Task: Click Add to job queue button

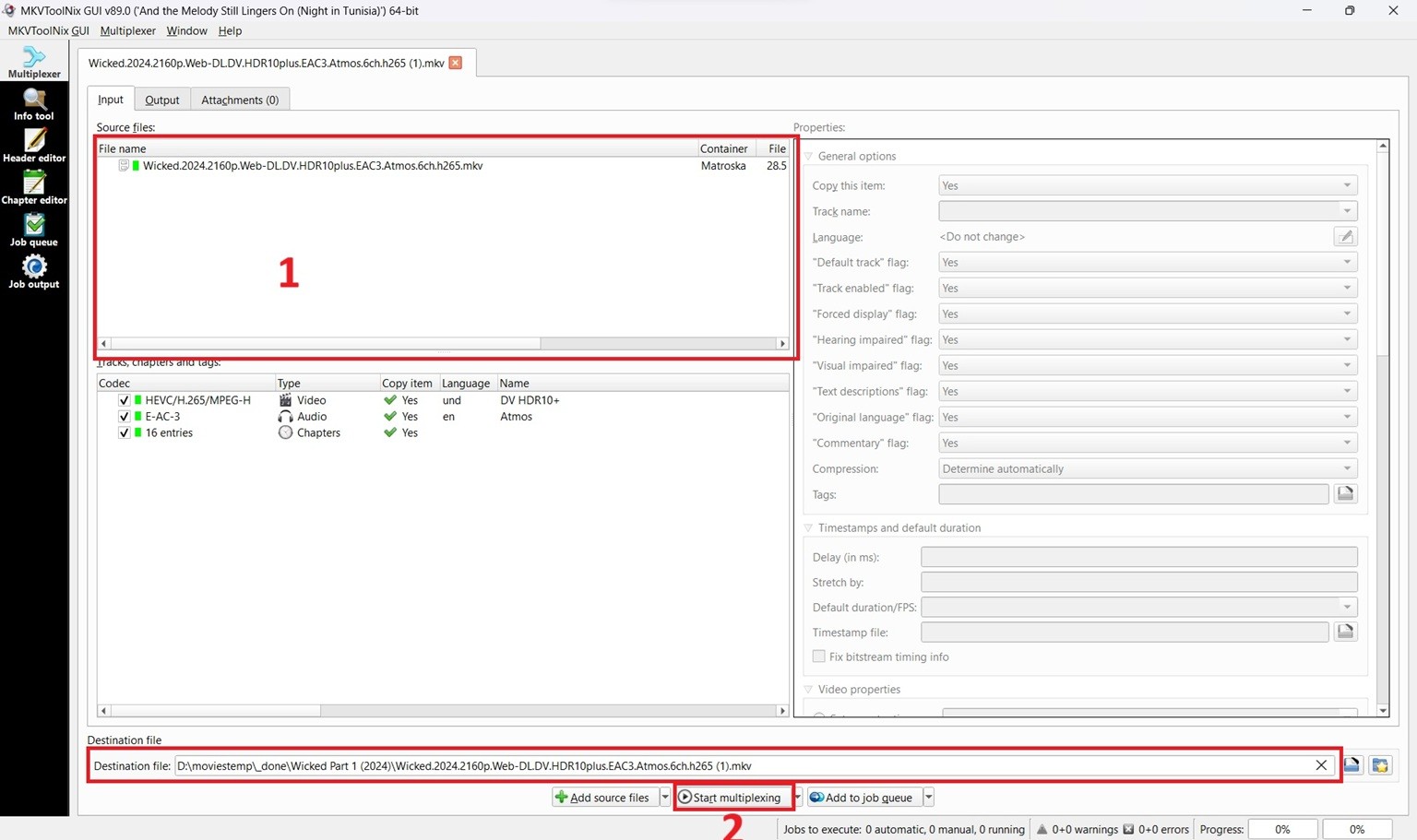Action: tap(863, 798)
